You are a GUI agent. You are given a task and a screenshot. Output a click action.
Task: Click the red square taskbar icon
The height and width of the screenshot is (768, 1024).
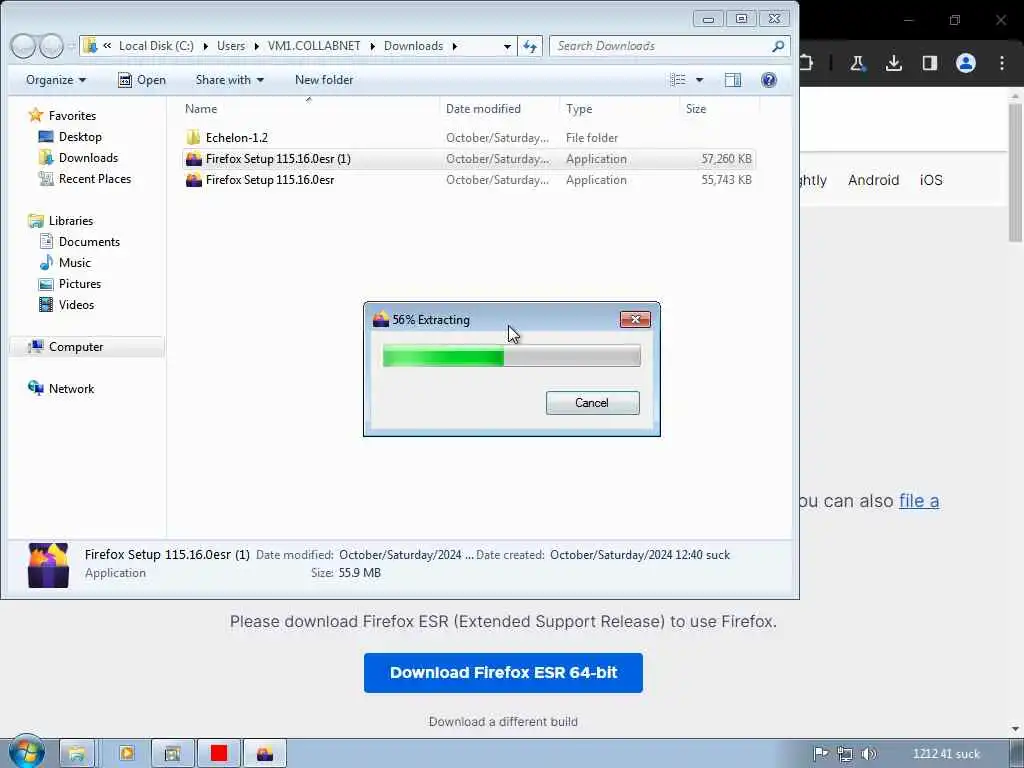coord(219,754)
